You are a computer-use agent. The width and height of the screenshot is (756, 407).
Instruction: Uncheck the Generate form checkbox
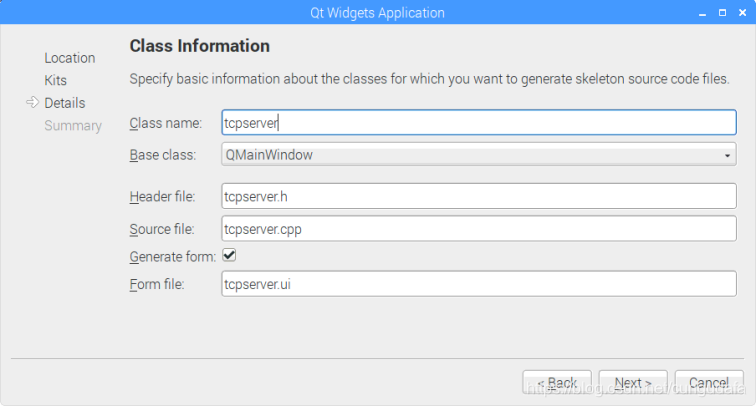click(229, 255)
